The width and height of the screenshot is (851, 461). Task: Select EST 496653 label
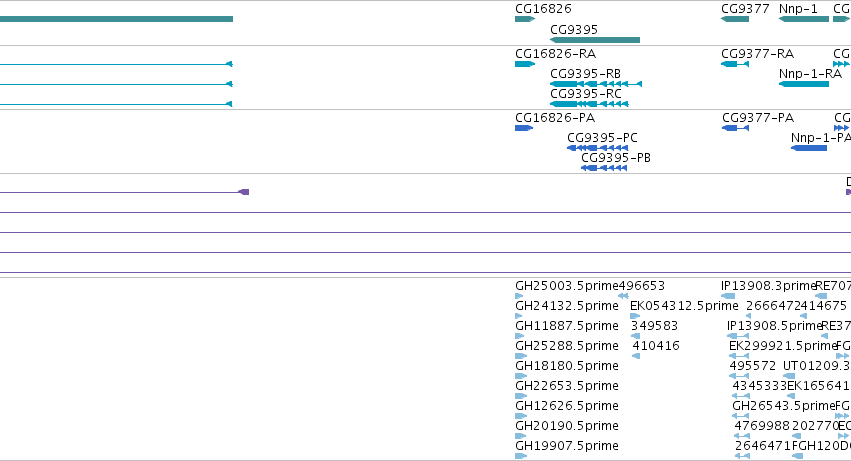[642, 286]
